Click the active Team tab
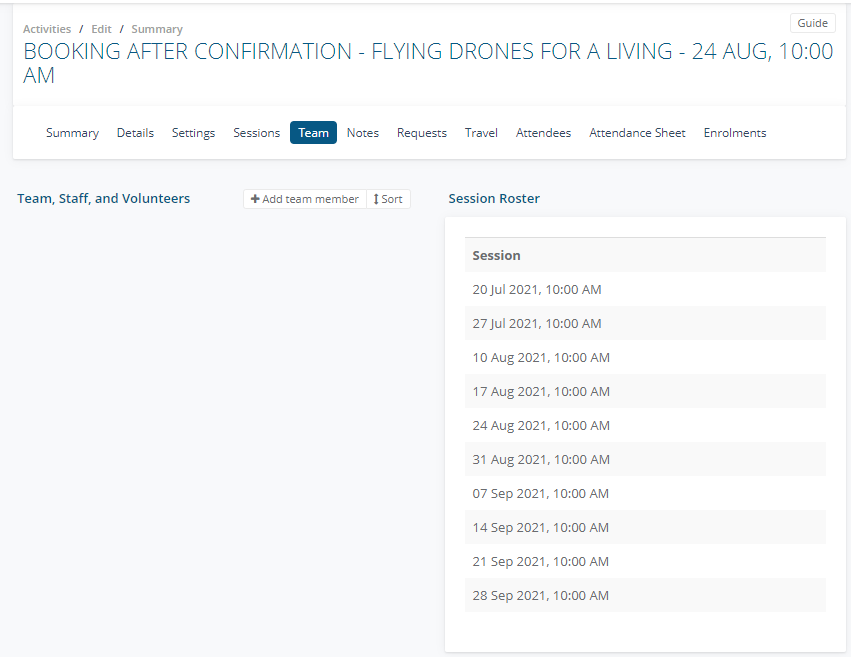The image size is (851, 657). [x=313, y=133]
